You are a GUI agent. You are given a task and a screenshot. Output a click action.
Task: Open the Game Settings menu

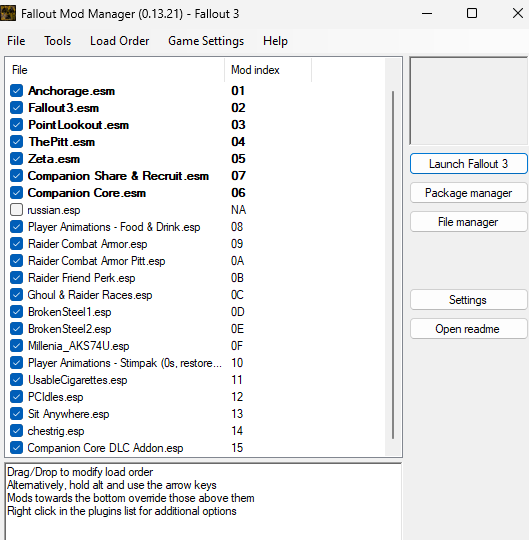coord(206,41)
